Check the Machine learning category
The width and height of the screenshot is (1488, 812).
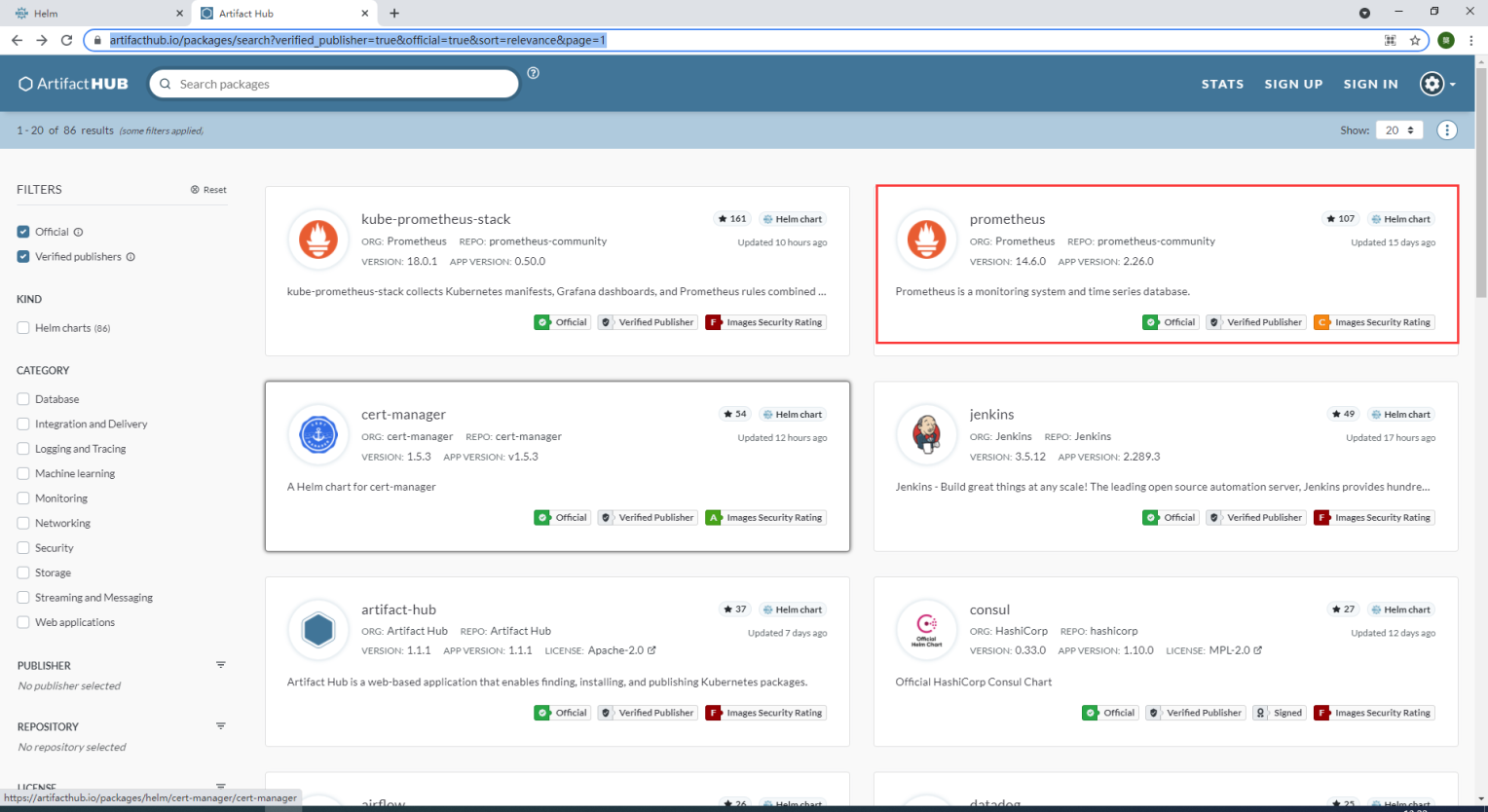point(23,474)
